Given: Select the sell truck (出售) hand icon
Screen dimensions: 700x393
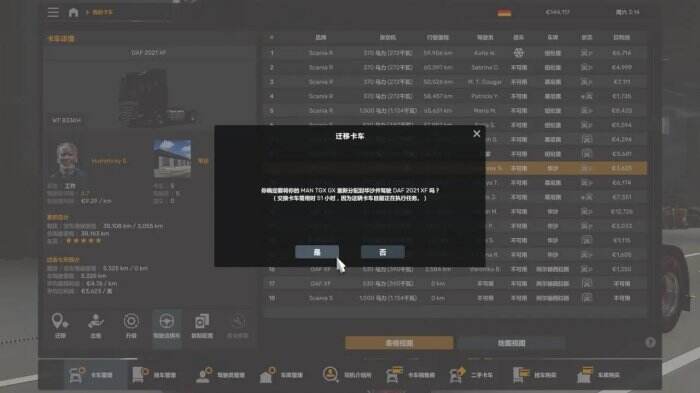Looking at the screenshot, I should click(96, 326).
